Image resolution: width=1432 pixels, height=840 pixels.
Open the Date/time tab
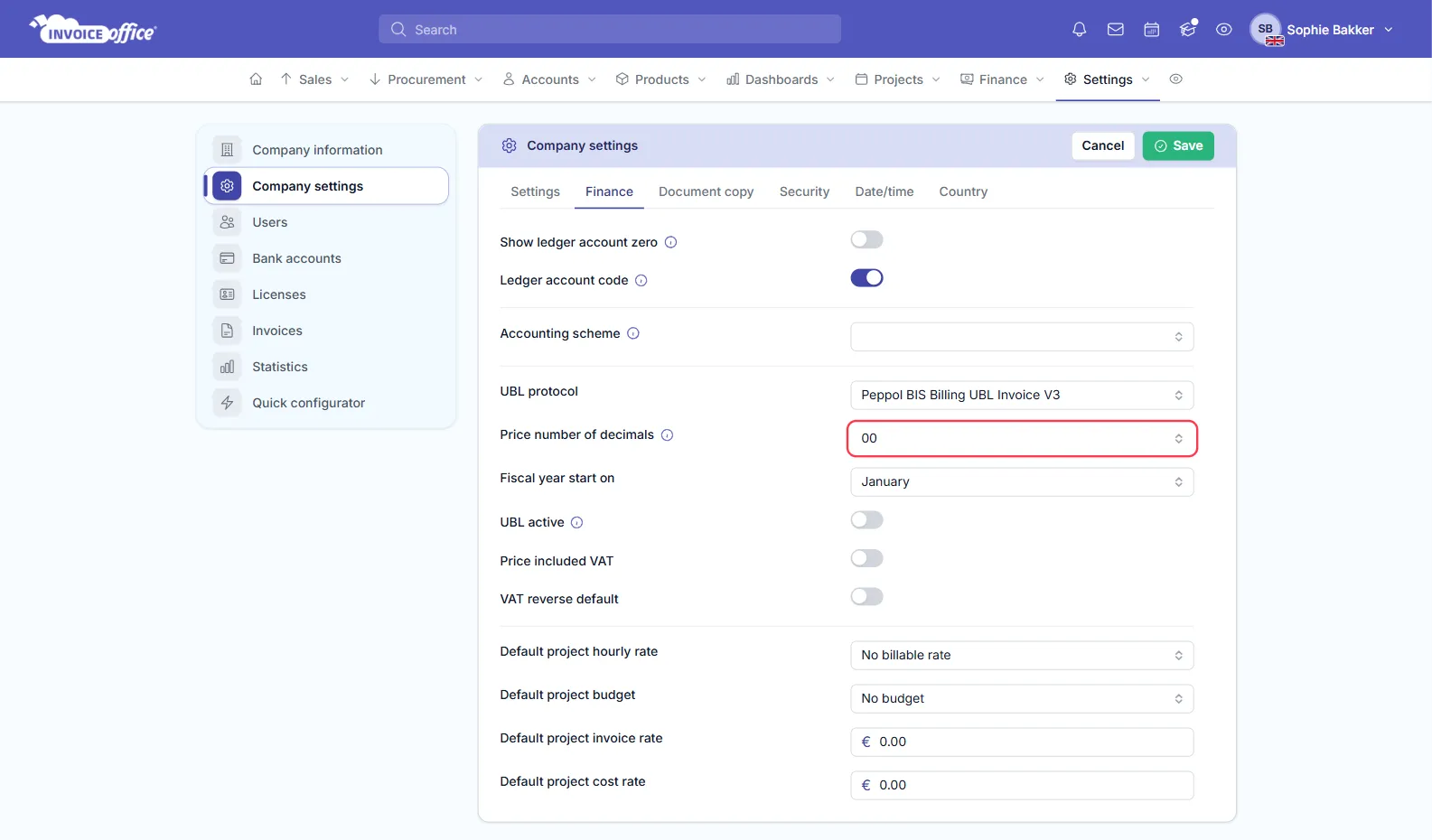pyautogui.click(x=884, y=191)
